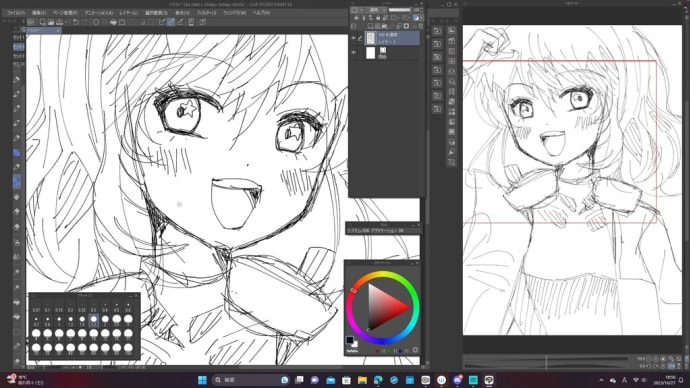This screenshot has height=388, width=690.
Task: Click the navigator preview image
Action: coord(572,179)
